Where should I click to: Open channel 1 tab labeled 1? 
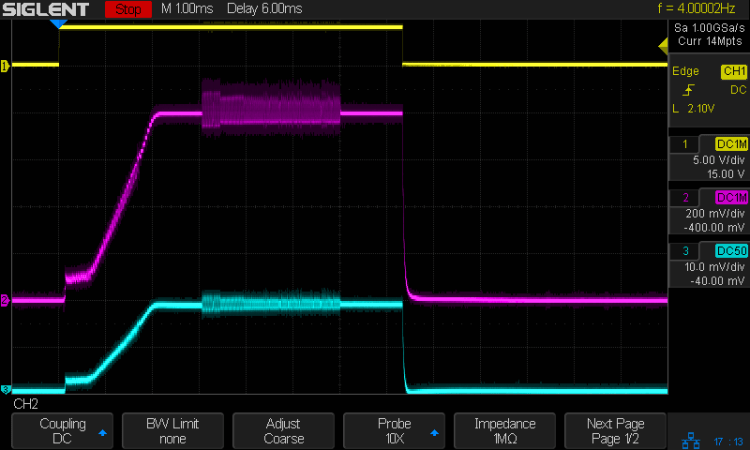pos(684,144)
